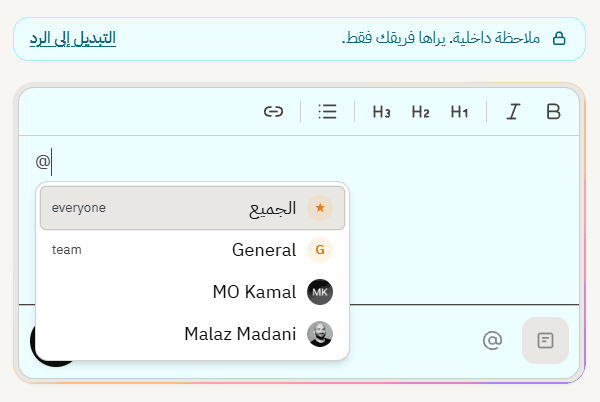Insert bulleted list from toolbar
This screenshot has width=600, height=402.
tap(328, 112)
